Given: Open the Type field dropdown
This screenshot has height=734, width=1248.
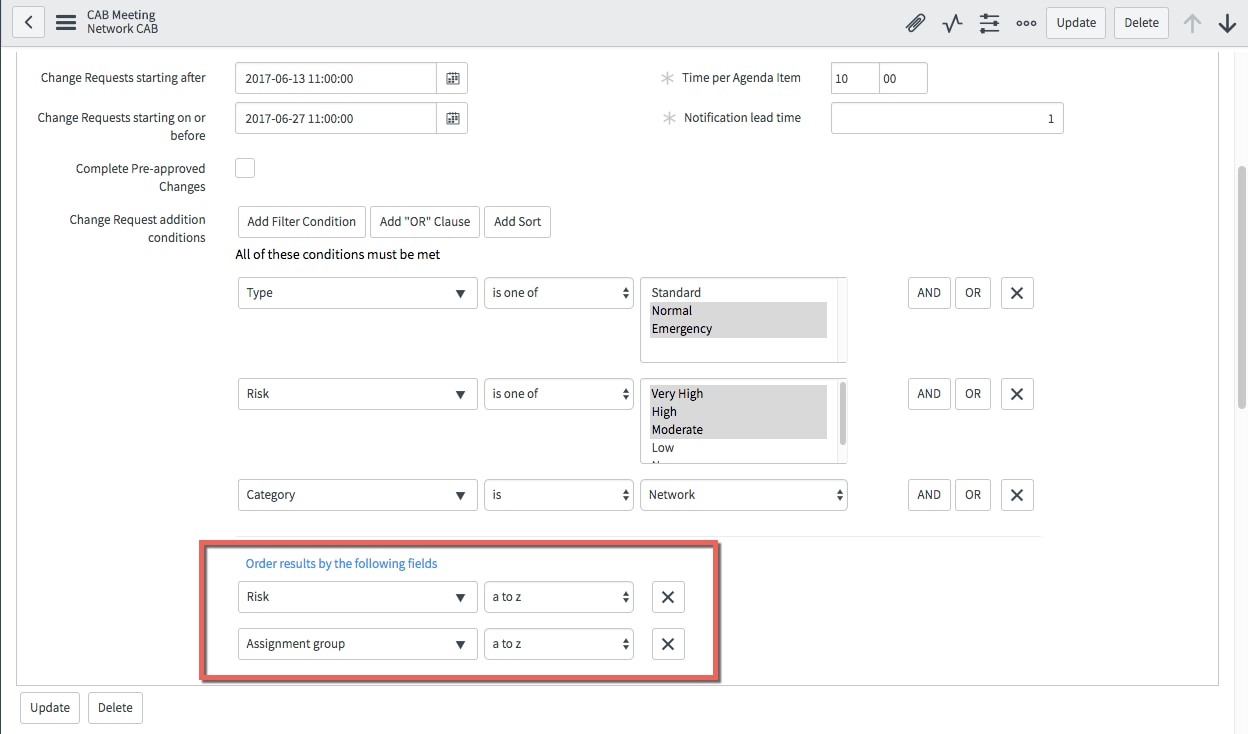Looking at the screenshot, I should click(x=356, y=293).
